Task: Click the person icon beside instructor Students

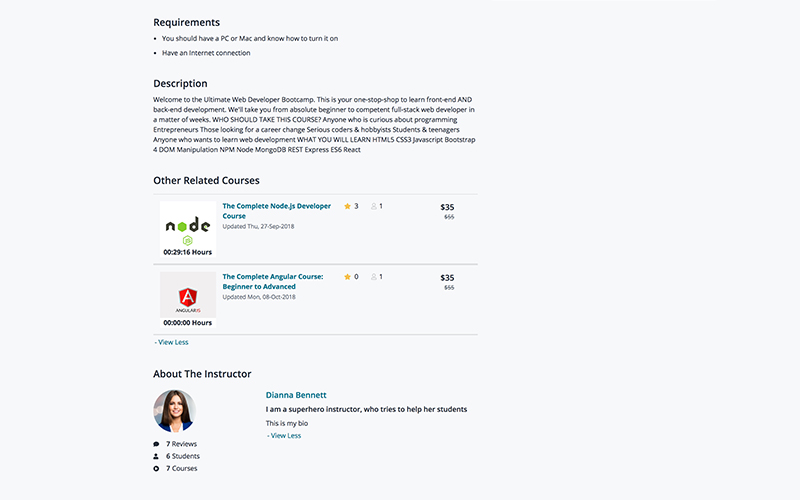Action: coord(156,456)
